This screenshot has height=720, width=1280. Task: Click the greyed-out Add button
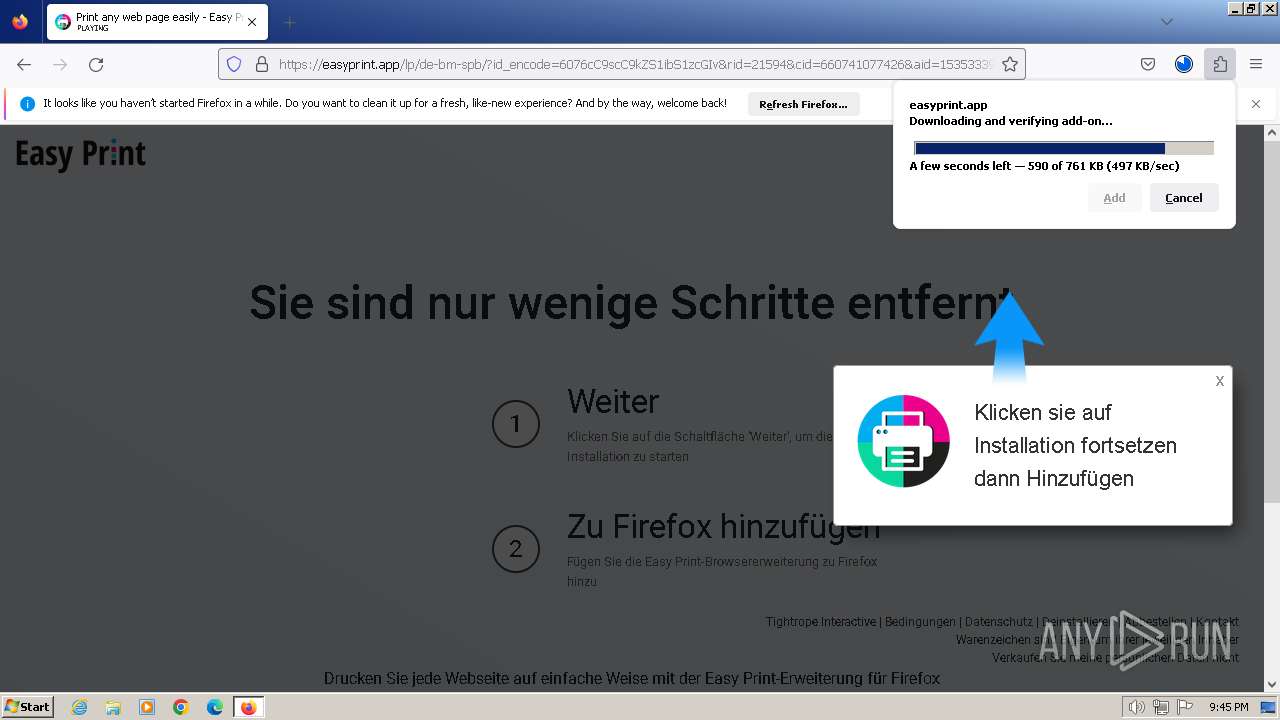pos(1114,198)
